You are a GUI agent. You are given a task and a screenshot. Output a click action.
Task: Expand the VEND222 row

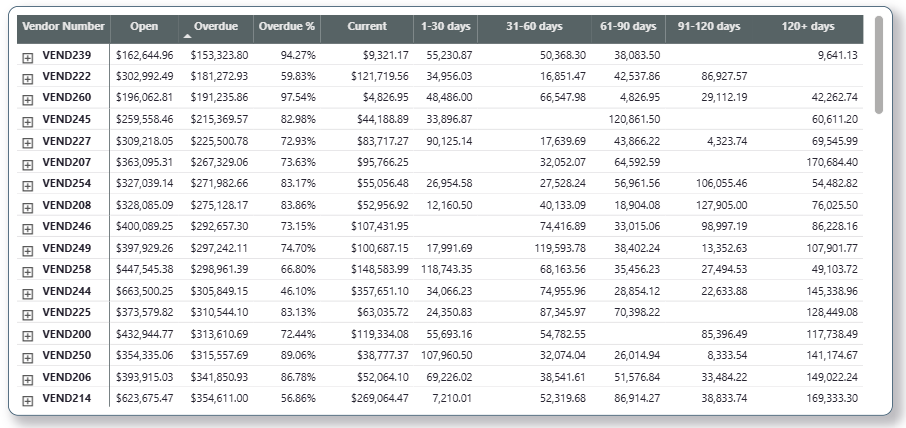27,79
